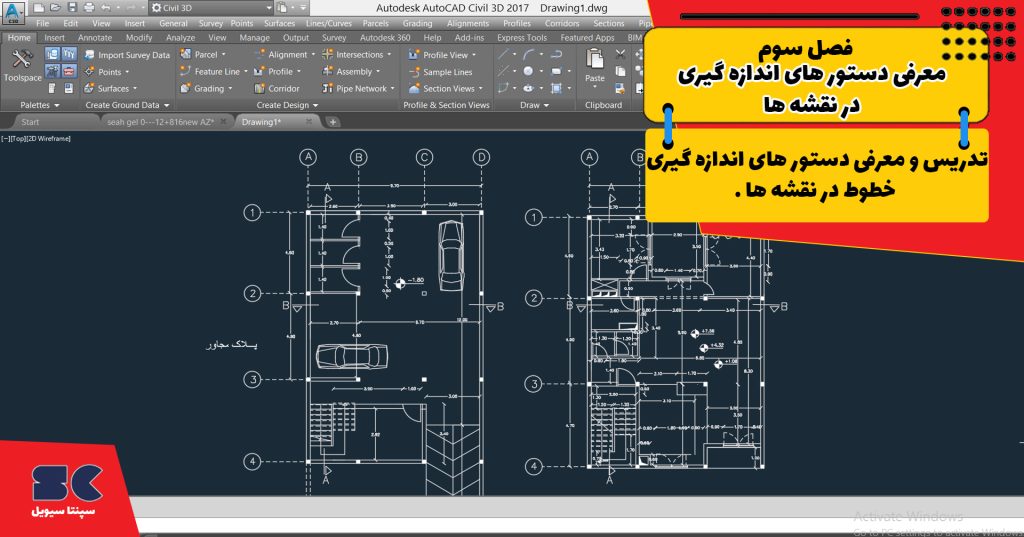
Task: Click the Import Survey Data icon
Action: (x=89, y=55)
